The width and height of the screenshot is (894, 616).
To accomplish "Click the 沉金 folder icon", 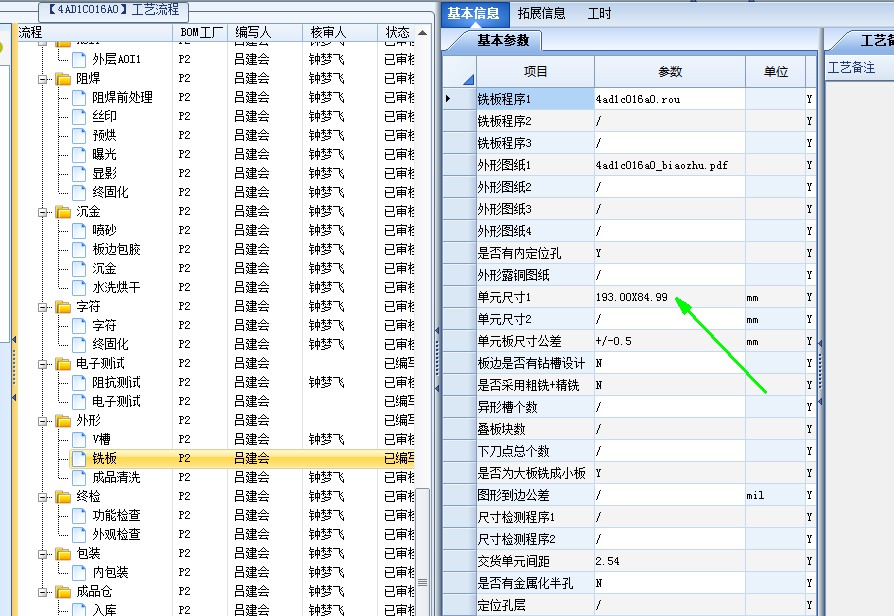I will [63, 212].
